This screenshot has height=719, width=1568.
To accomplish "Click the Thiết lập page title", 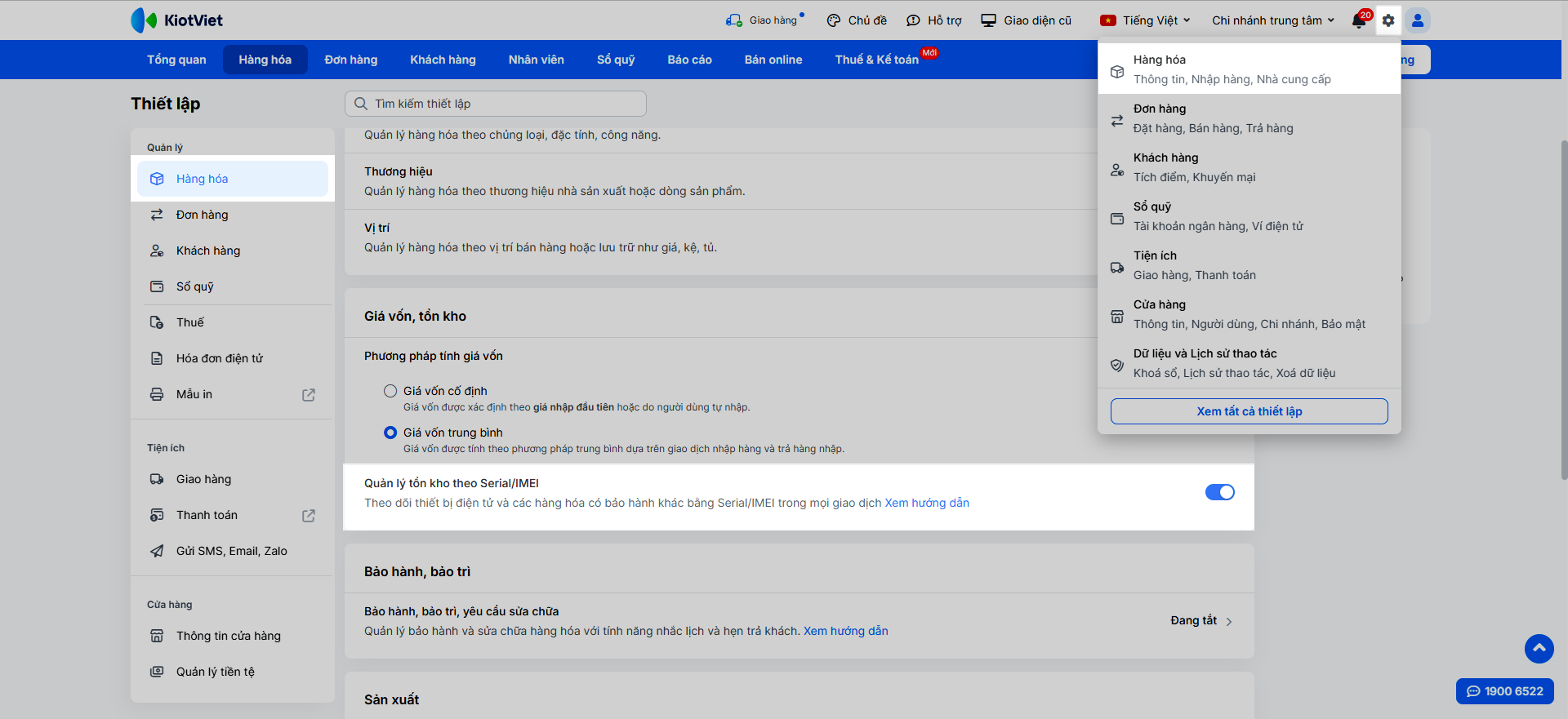I will (166, 104).
